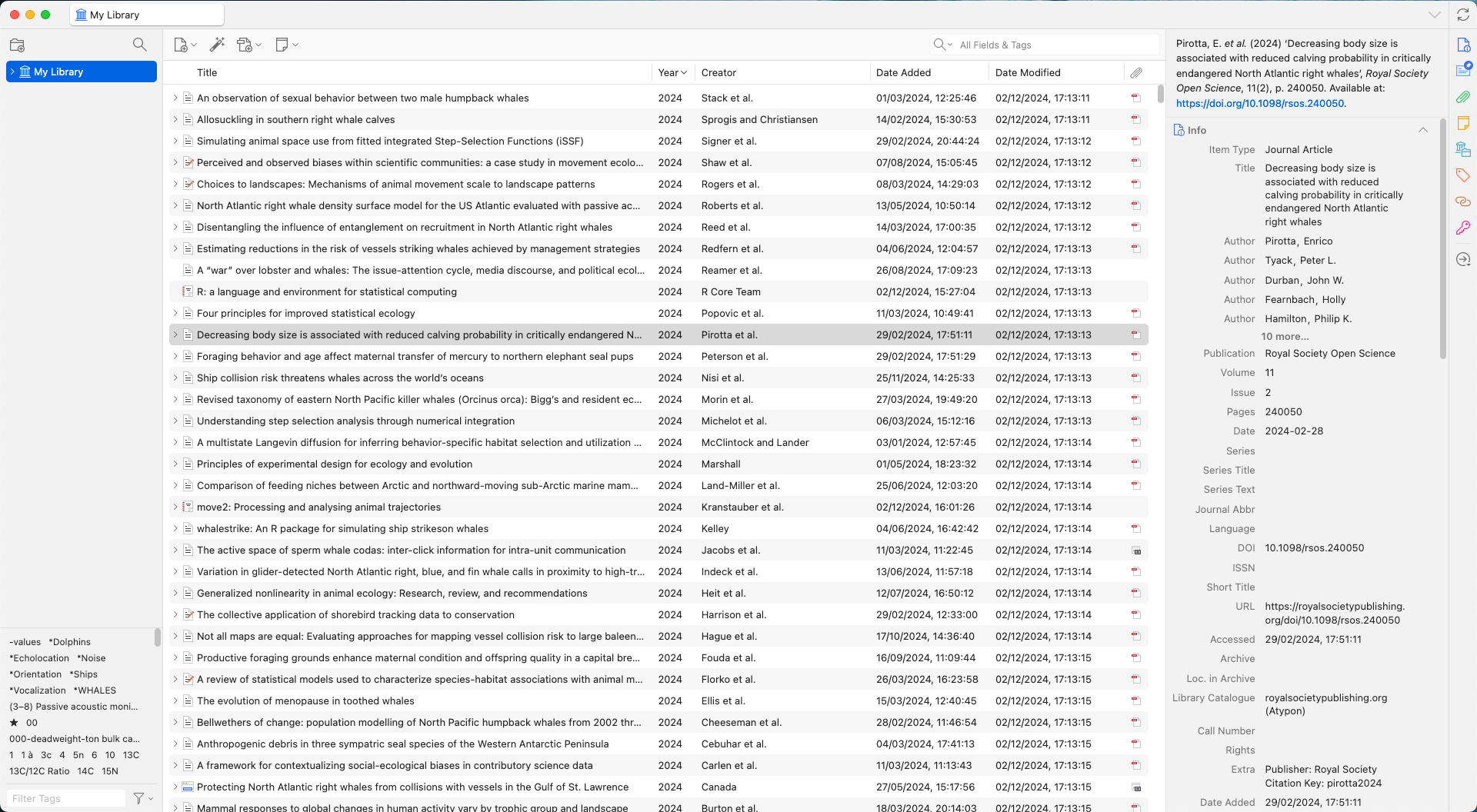
Task: Open the tag filter options funnel menu
Action: point(142,798)
